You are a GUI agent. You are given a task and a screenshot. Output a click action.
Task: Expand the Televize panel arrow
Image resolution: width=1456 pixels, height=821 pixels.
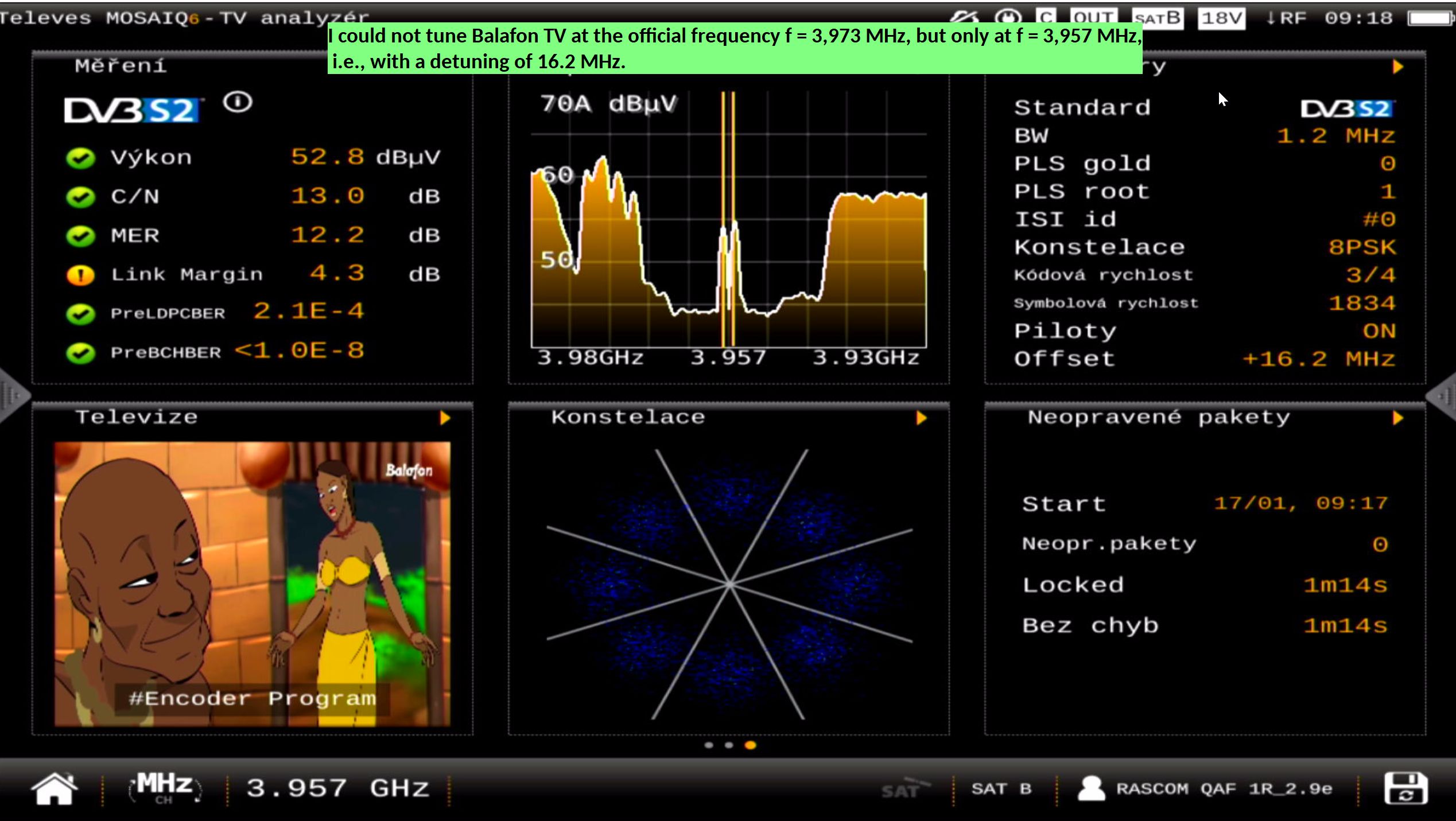445,418
